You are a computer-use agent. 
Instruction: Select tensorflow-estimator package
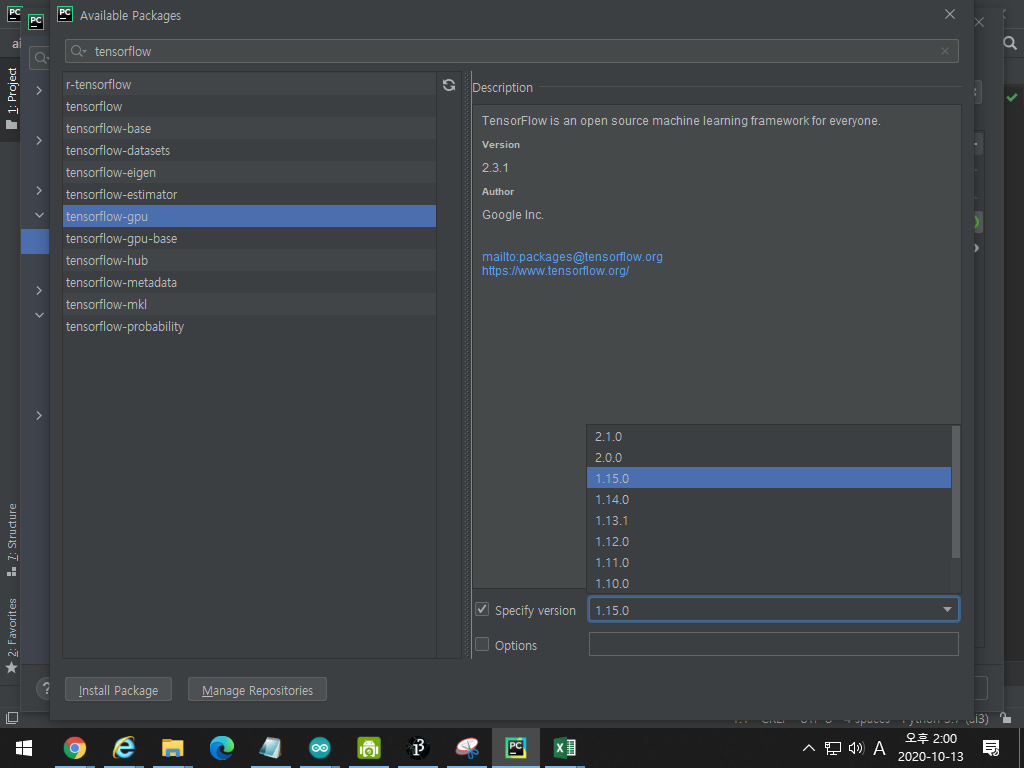[249, 195]
